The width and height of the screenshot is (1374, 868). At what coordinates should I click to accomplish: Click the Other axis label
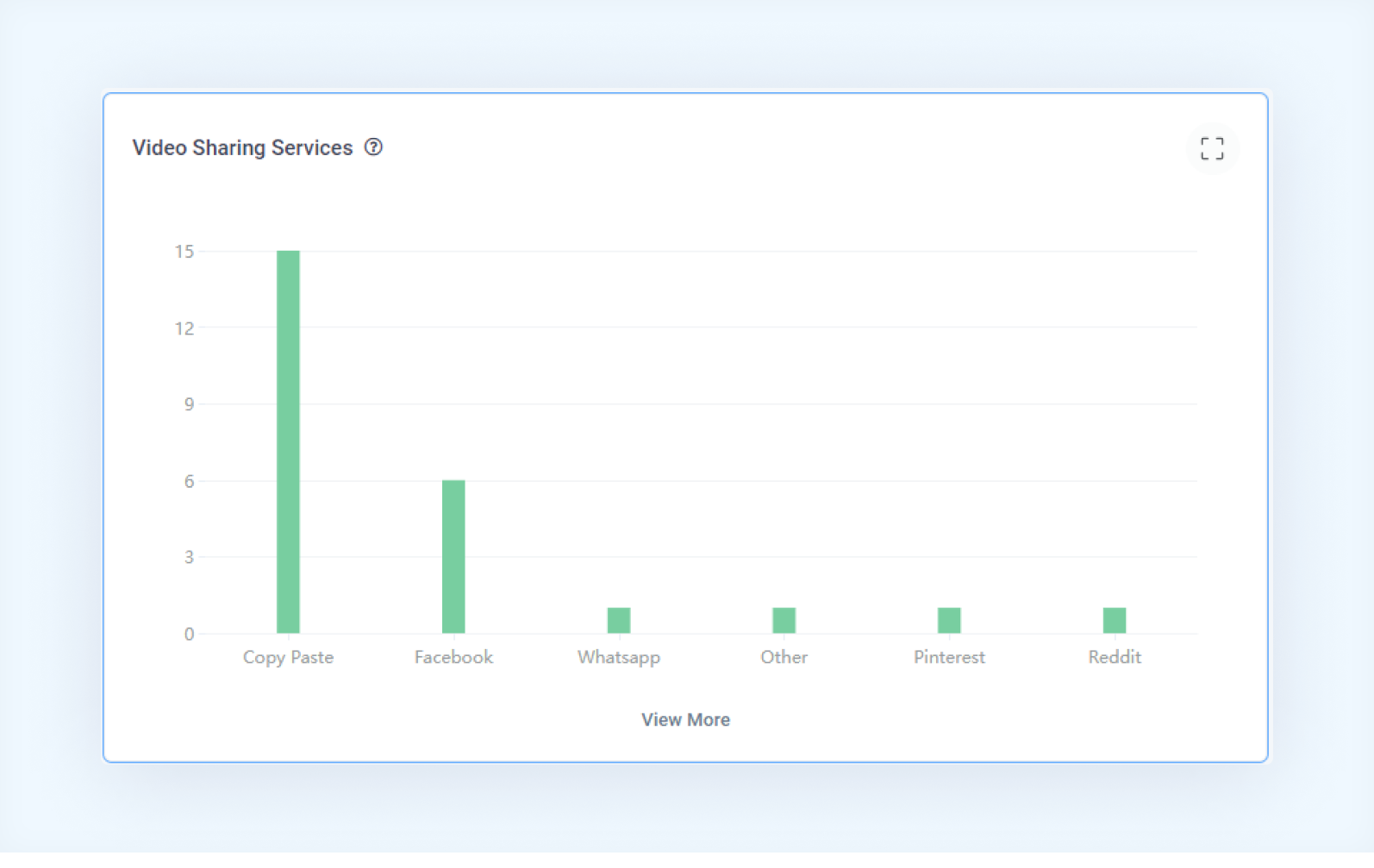pos(784,657)
